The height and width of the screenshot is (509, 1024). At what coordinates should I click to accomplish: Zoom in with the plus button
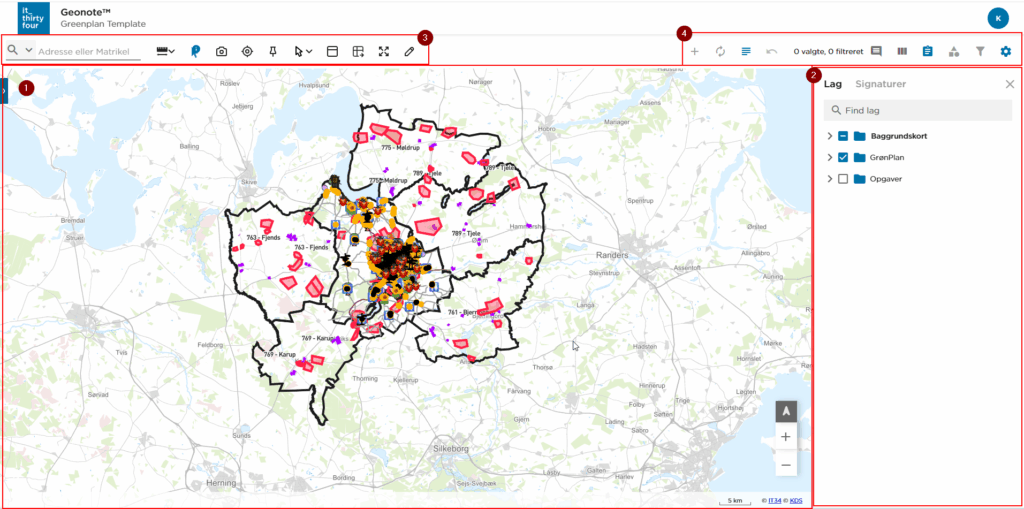point(786,437)
